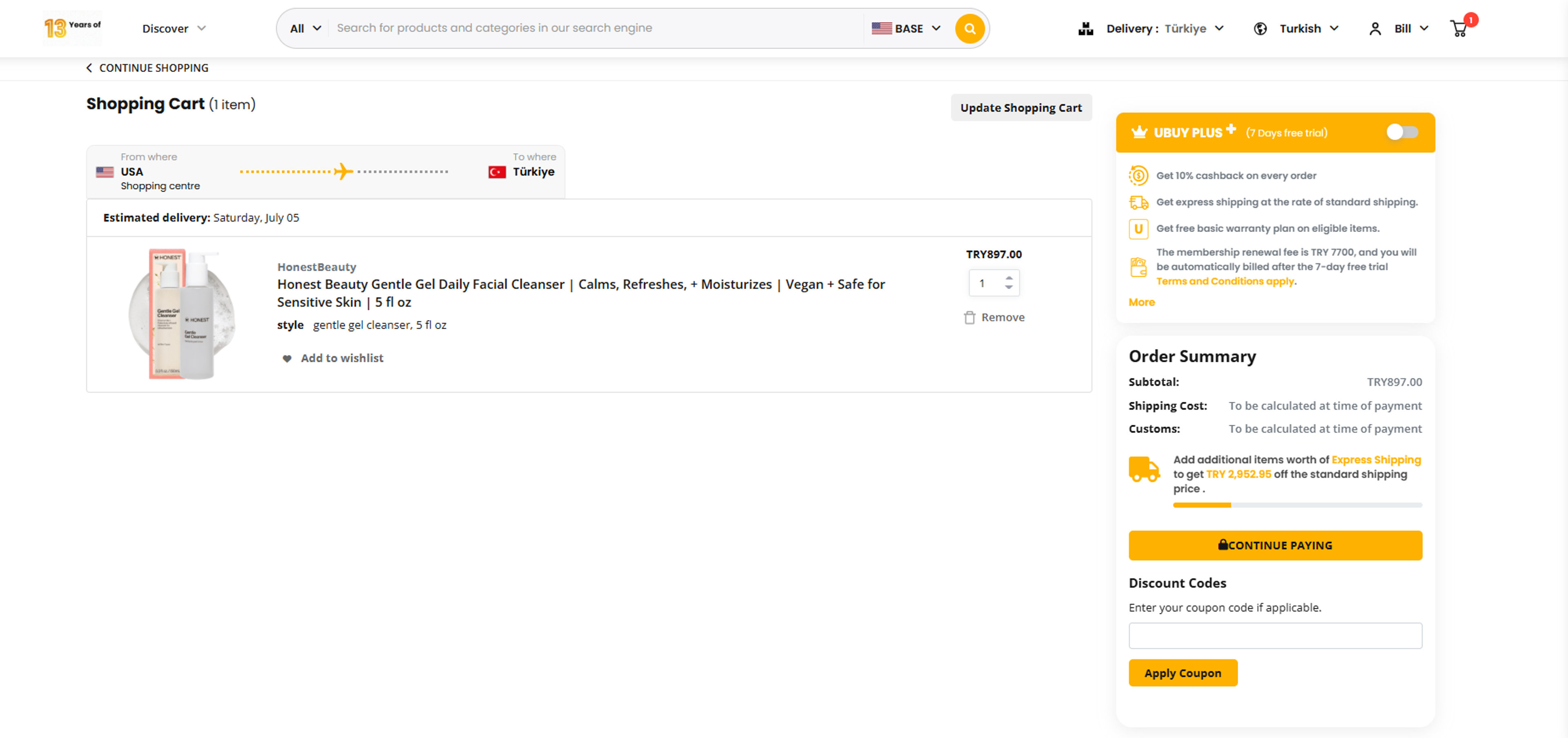Click the TRY897.00 item price

993,254
